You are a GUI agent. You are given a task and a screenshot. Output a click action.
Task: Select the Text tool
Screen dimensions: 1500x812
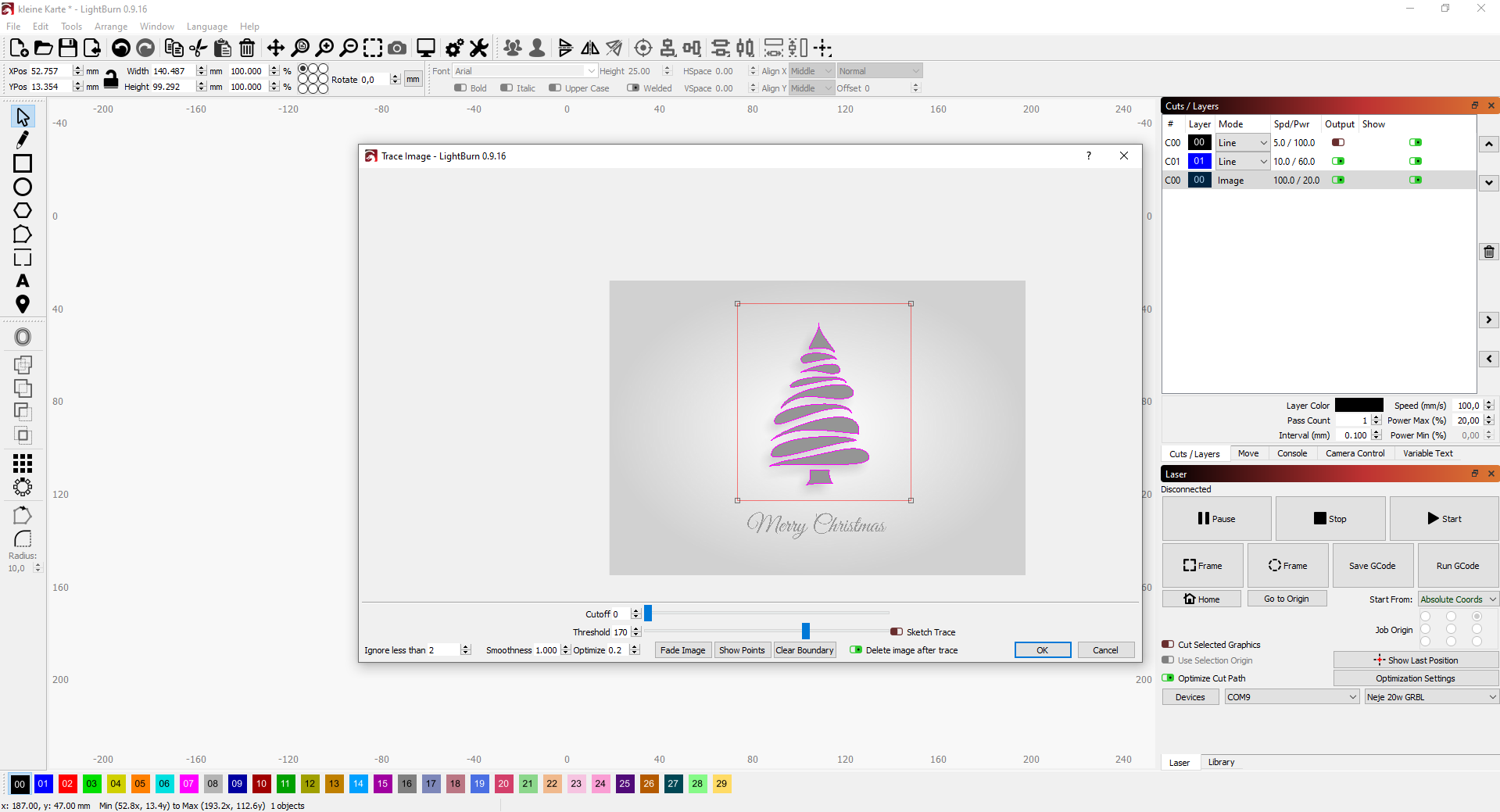click(22, 282)
